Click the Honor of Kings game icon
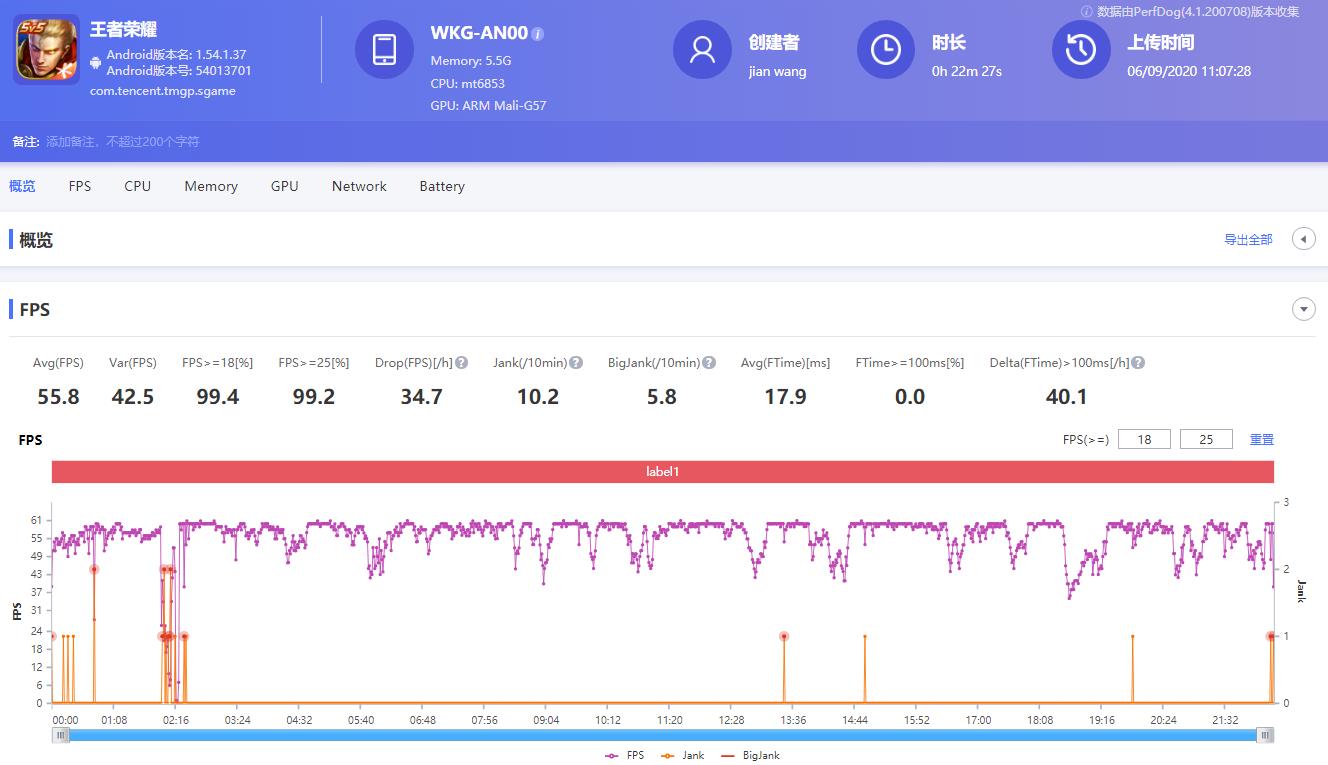Screen dimensions: 1328x765 (46, 50)
